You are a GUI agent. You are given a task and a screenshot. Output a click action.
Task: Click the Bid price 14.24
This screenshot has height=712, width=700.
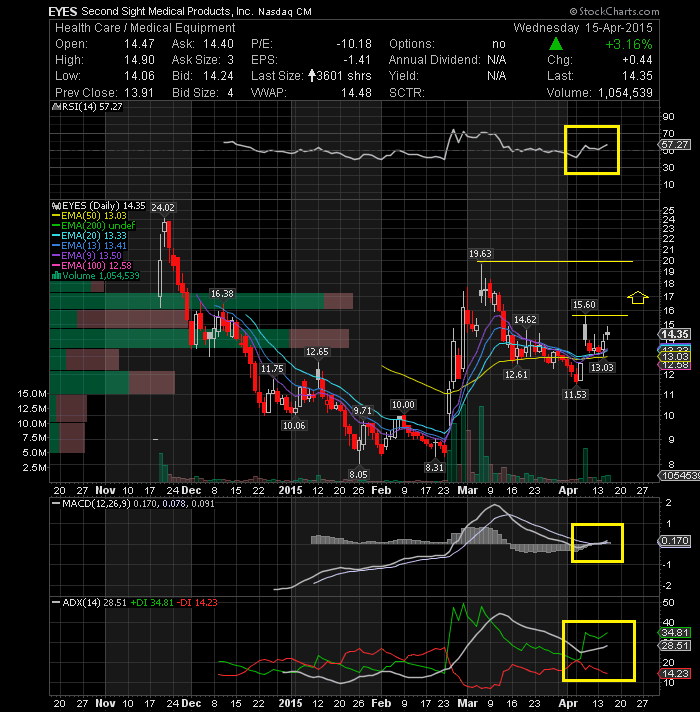(x=218, y=76)
